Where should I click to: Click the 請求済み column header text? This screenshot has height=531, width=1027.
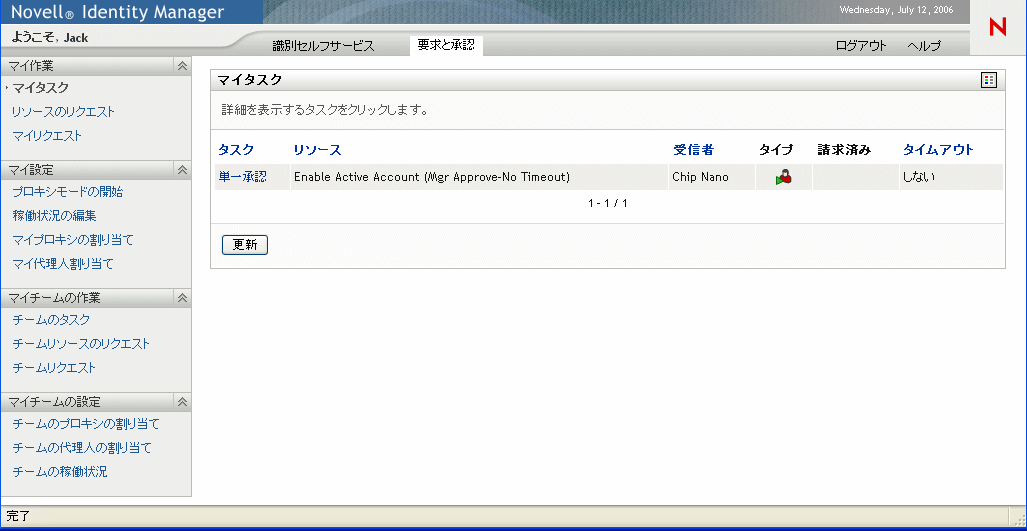point(844,149)
